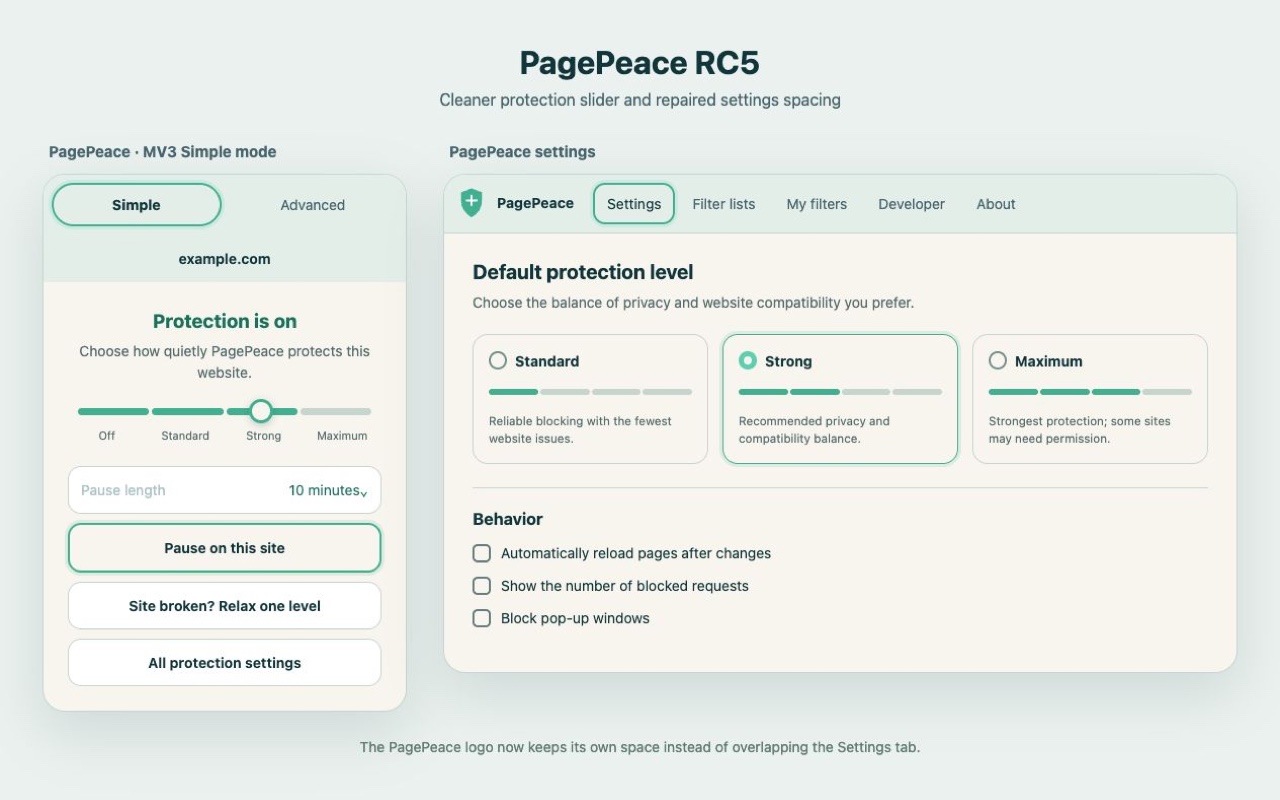Click 'Recommended privacy and compatibility balance' text
The image size is (1280, 800).
(x=814, y=430)
